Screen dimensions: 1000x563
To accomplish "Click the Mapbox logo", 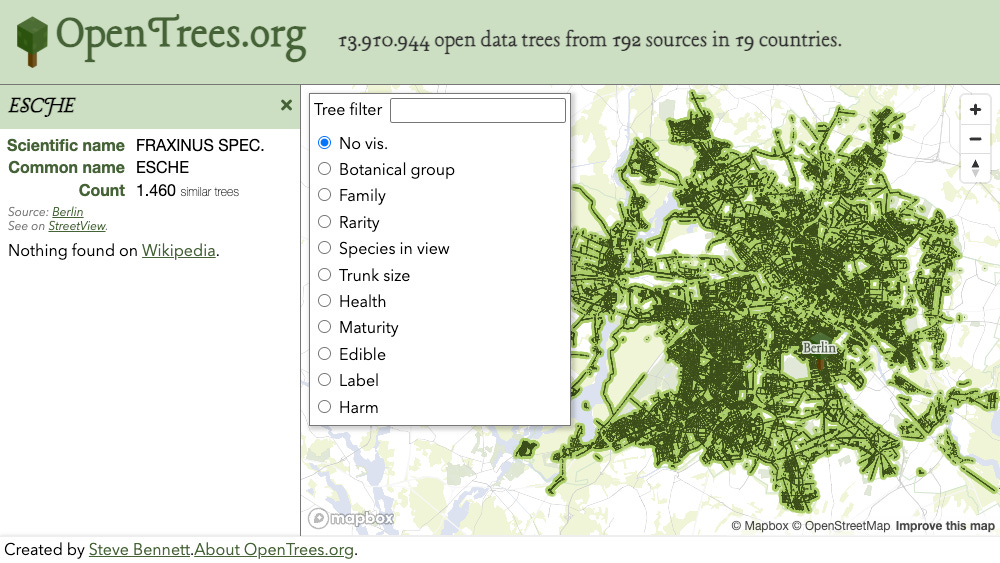I will pos(351,518).
